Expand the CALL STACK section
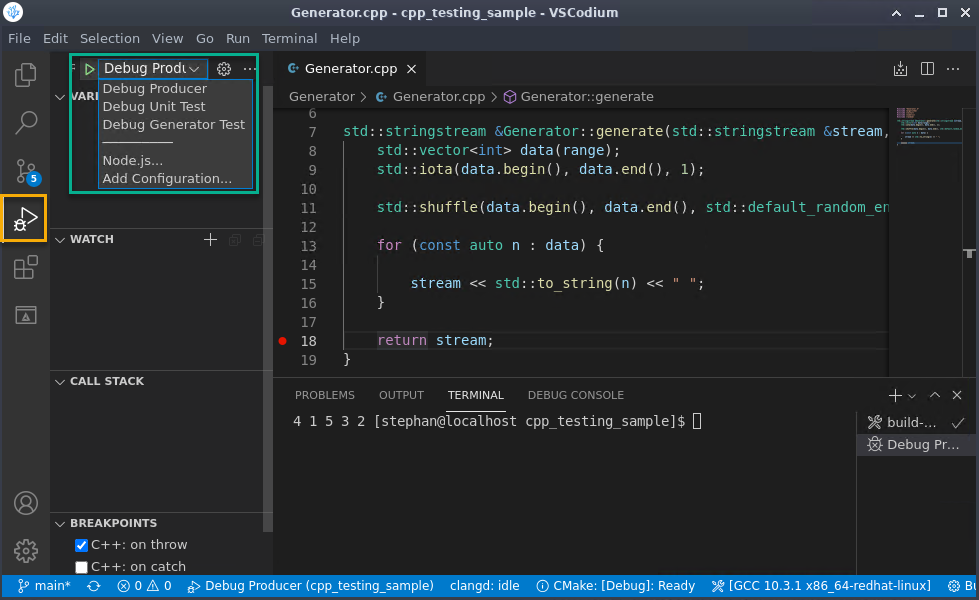The image size is (979, 600). (x=59, y=381)
